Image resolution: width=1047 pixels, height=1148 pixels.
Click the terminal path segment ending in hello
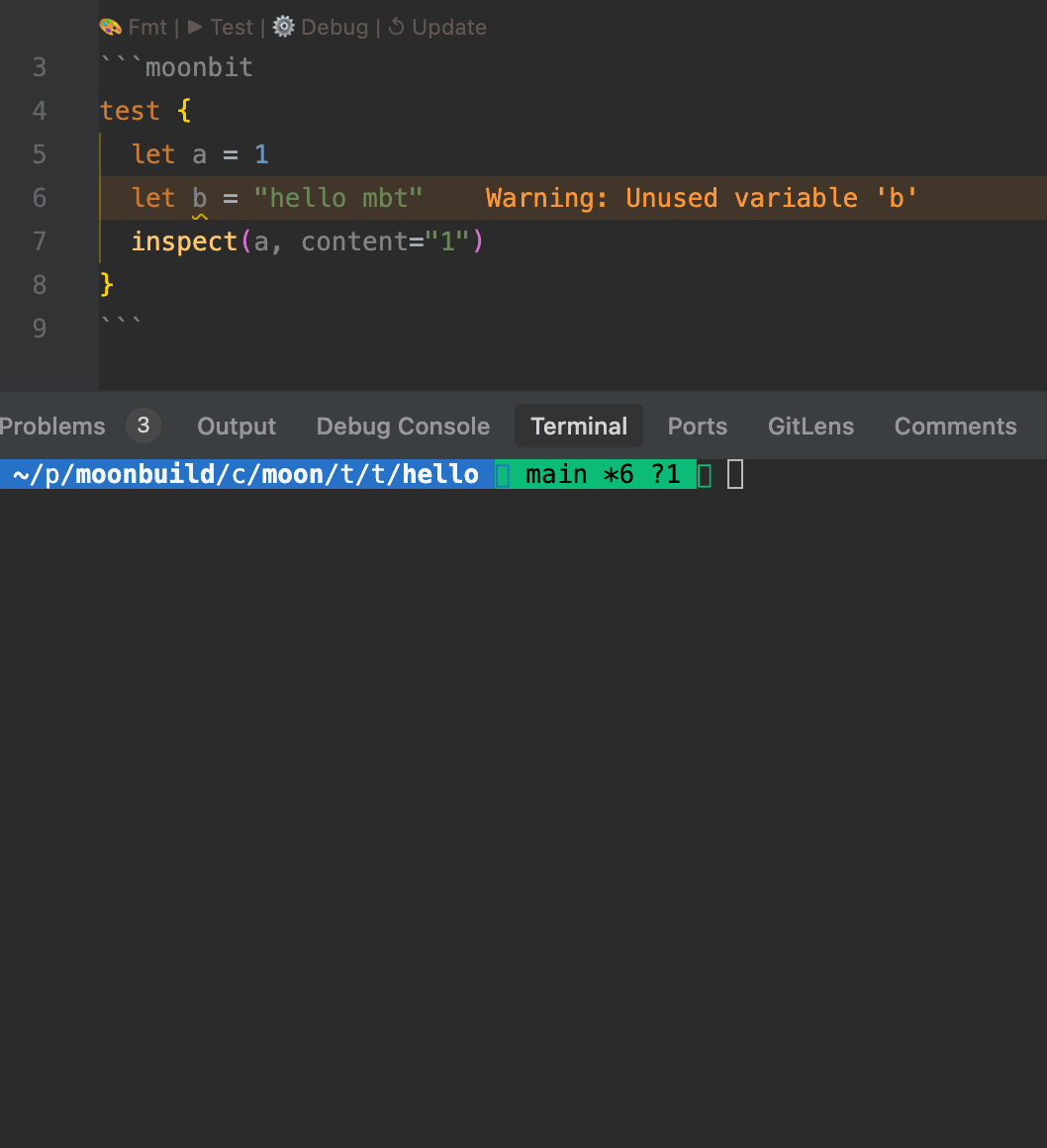click(x=244, y=475)
